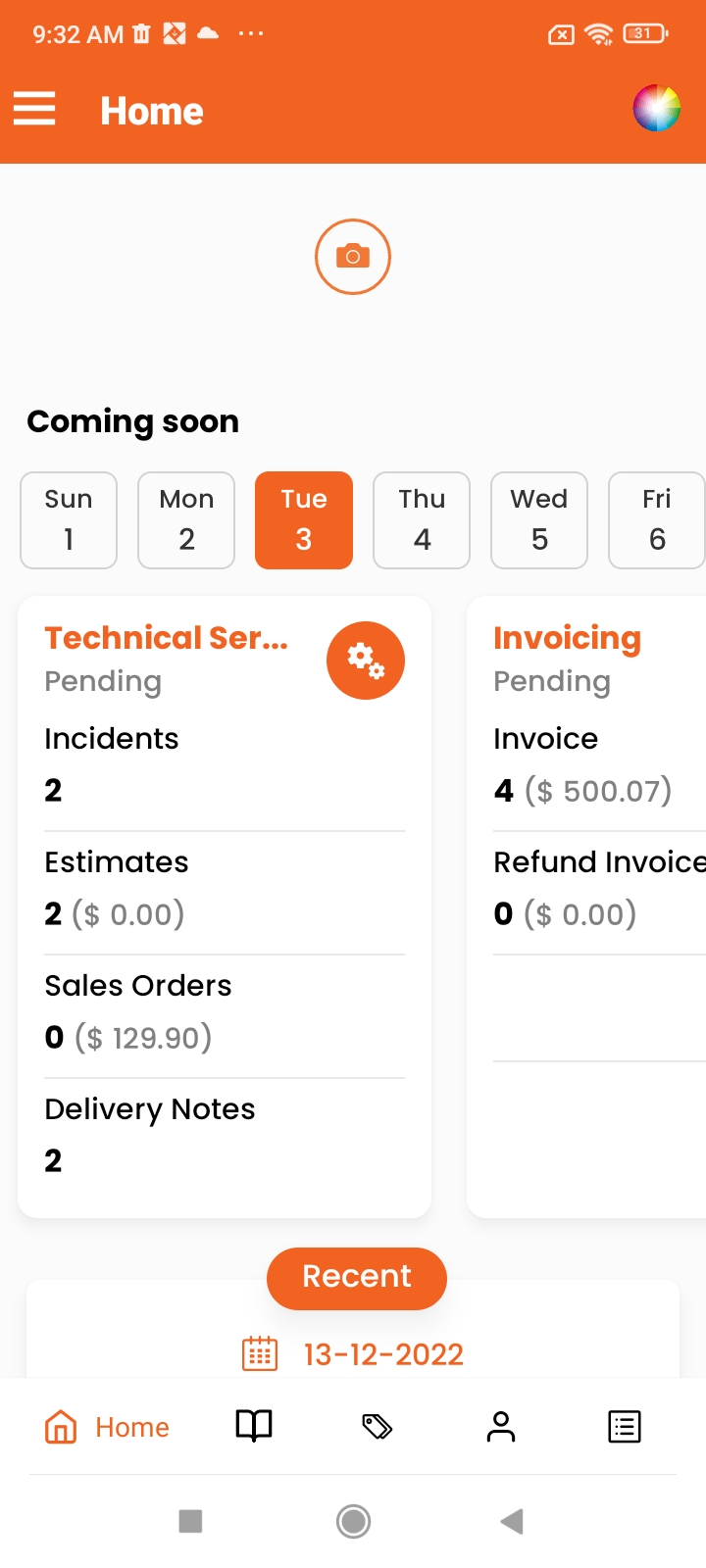The image size is (706, 1568).
Task: Select Thu 4 day chip
Action: [x=422, y=519]
